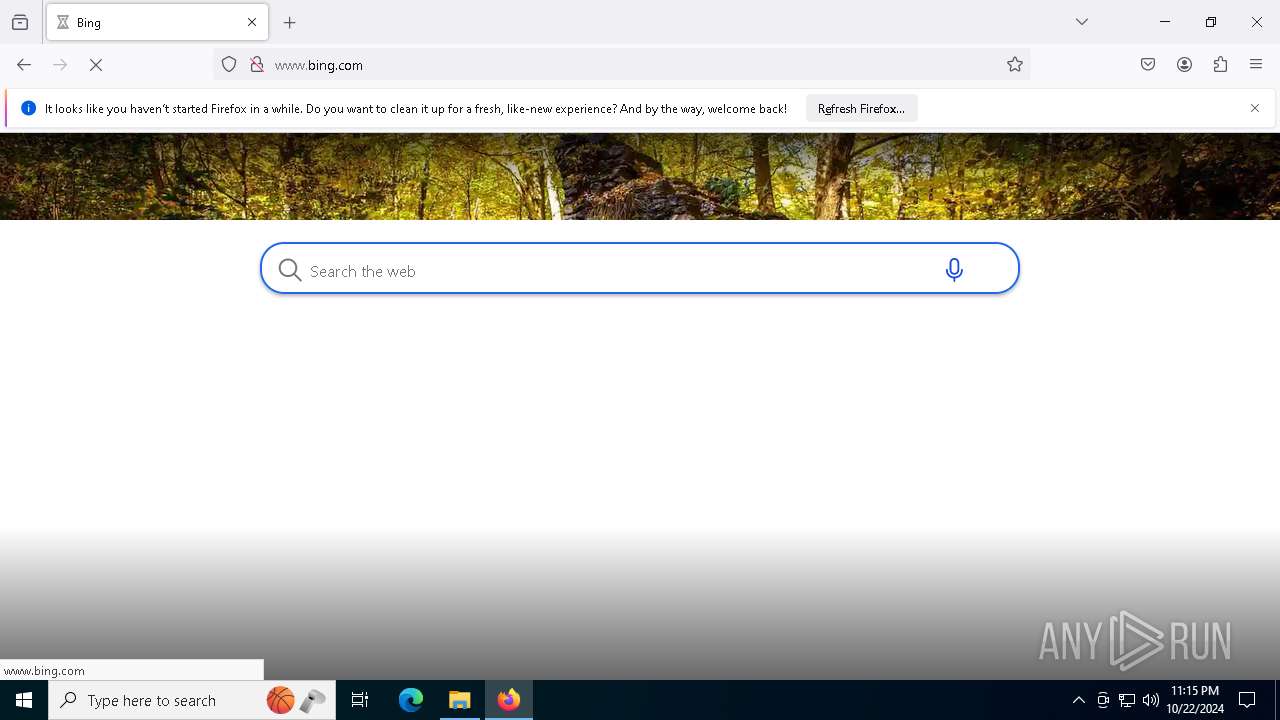Open the Windows Start menu
This screenshot has height=720, width=1280.
point(24,700)
